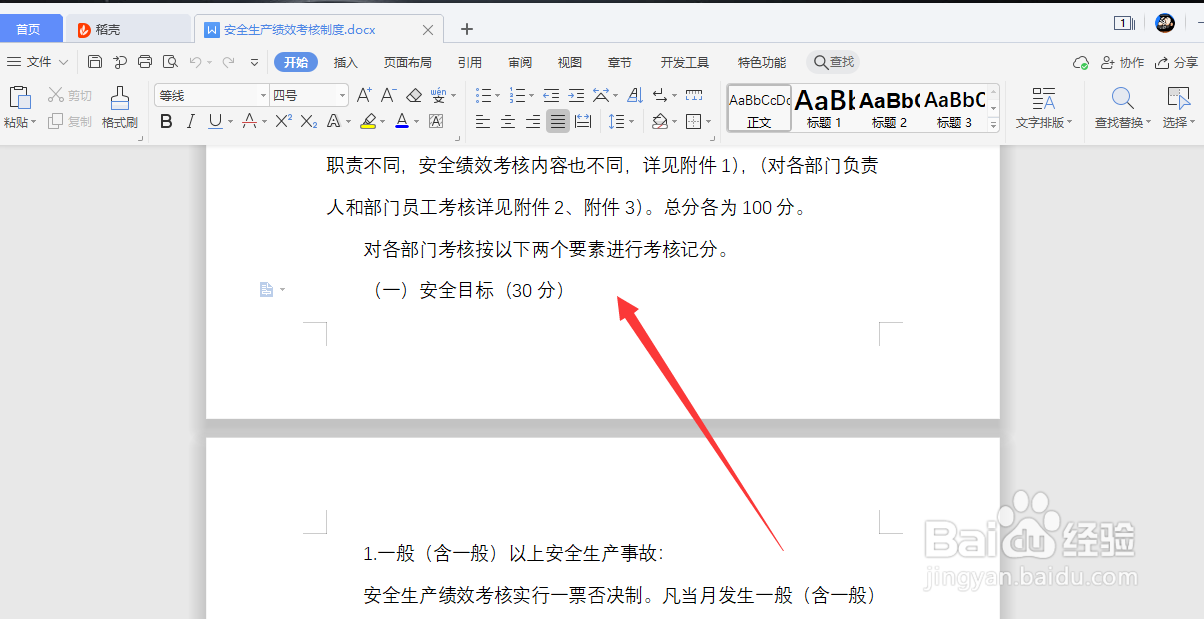Apply the 标题 1 heading style
Viewport: 1204px width, 619px height.
tap(824, 108)
